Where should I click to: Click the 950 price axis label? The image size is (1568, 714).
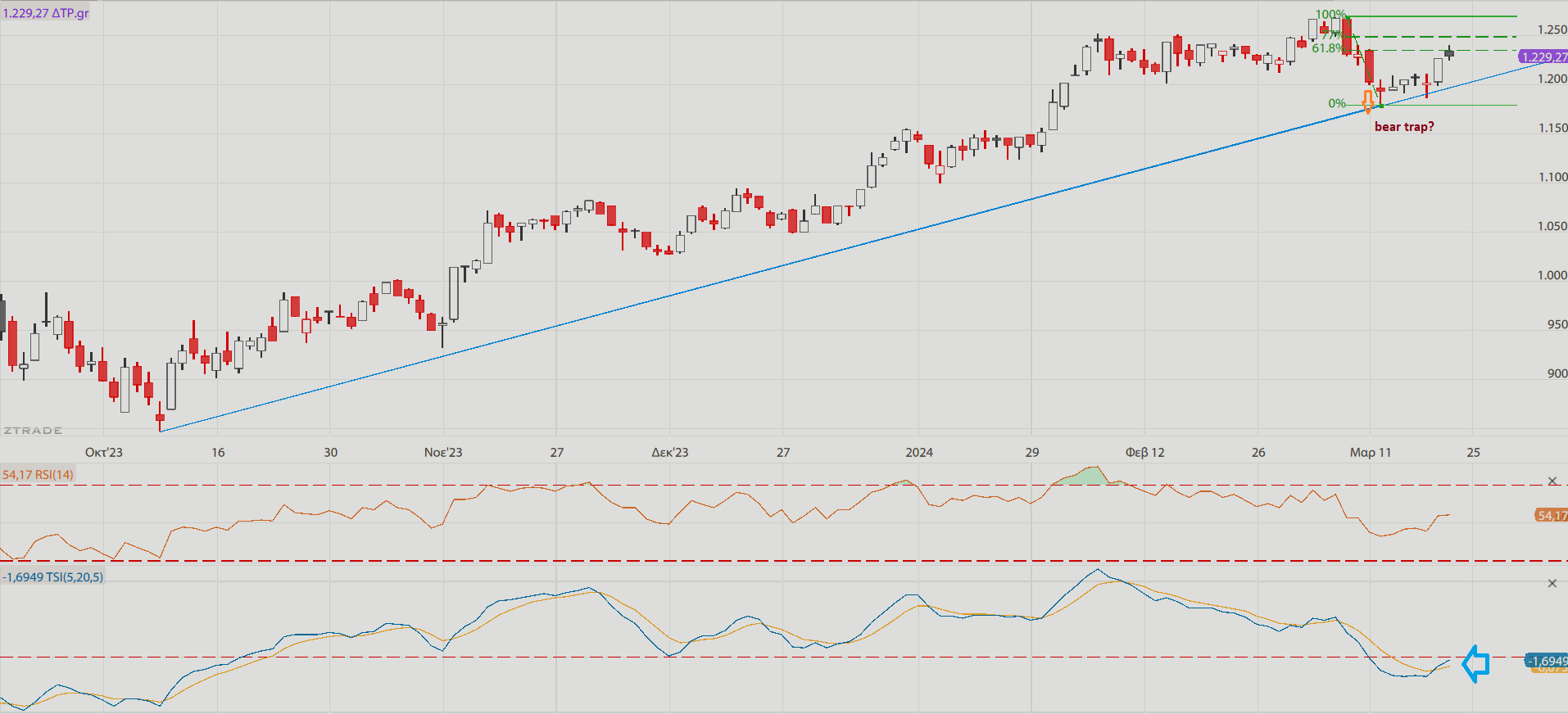[1557, 324]
